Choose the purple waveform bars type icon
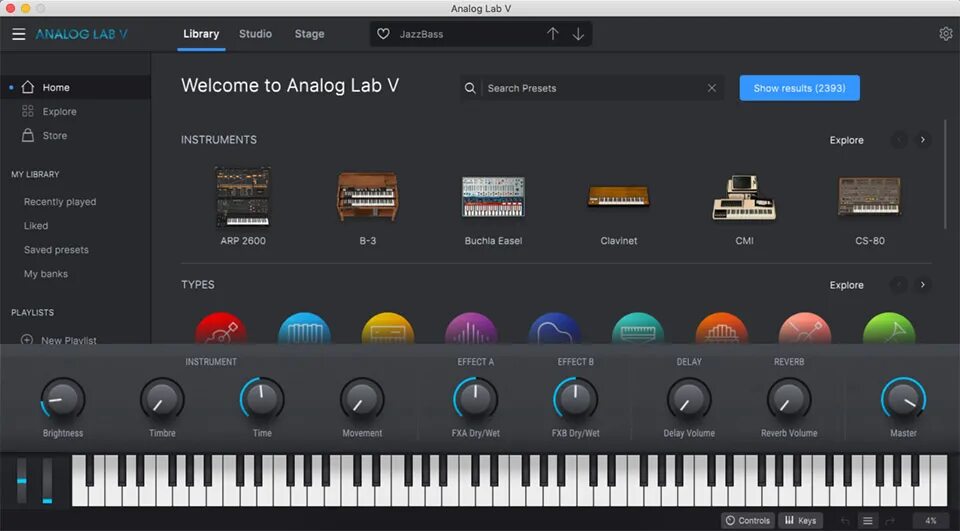The height and width of the screenshot is (531, 960). click(x=471, y=329)
